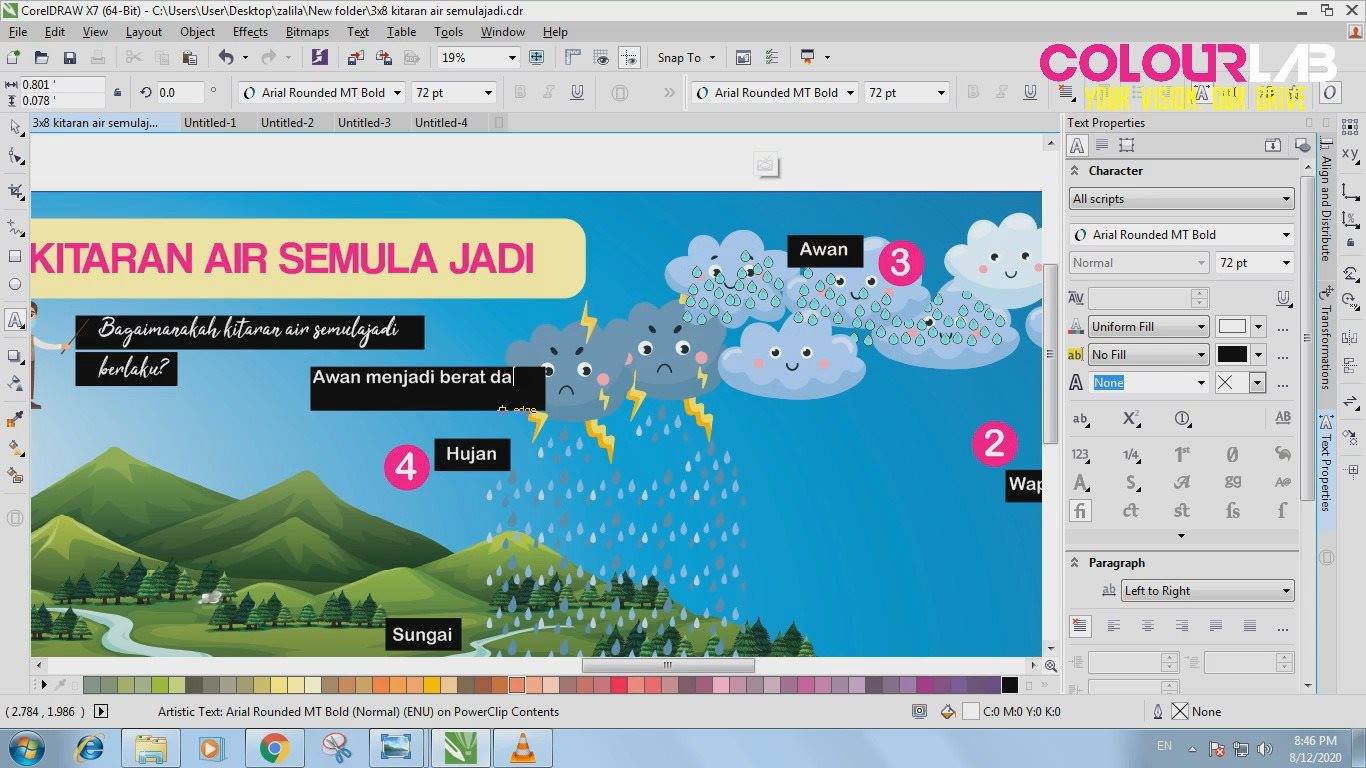Click the text fill color white swatch
This screenshot has width=1366, height=768.
[x=1232, y=327]
